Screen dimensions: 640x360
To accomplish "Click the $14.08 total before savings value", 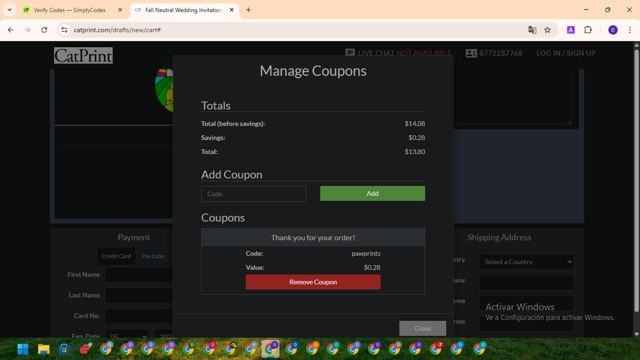I will point(415,123).
